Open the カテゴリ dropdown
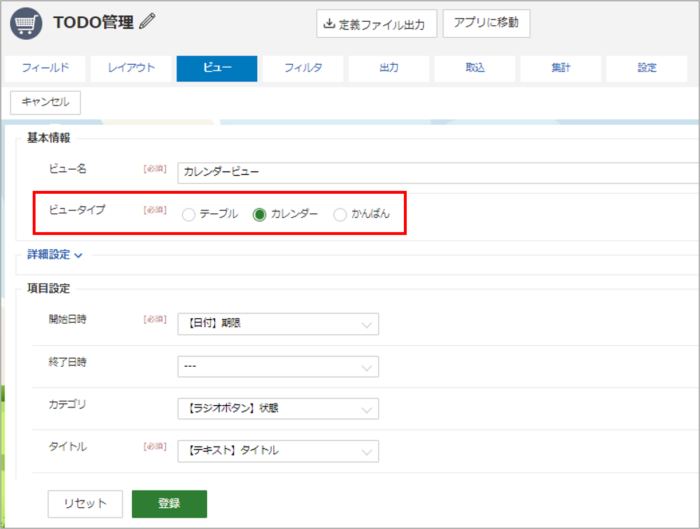This screenshot has width=700, height=529. (x=278, y=408)
